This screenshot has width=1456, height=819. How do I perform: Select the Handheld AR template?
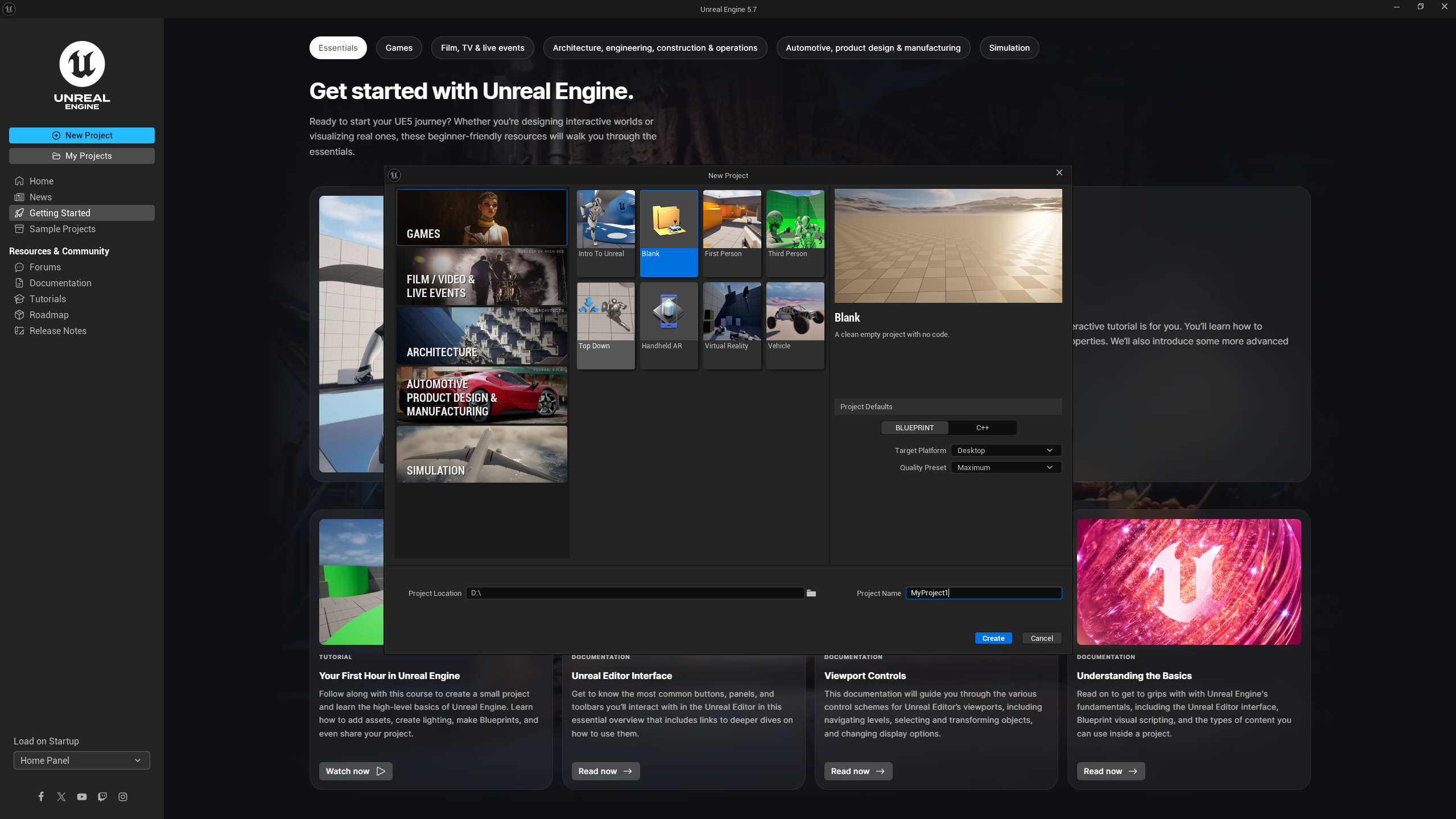pos(669,312)
